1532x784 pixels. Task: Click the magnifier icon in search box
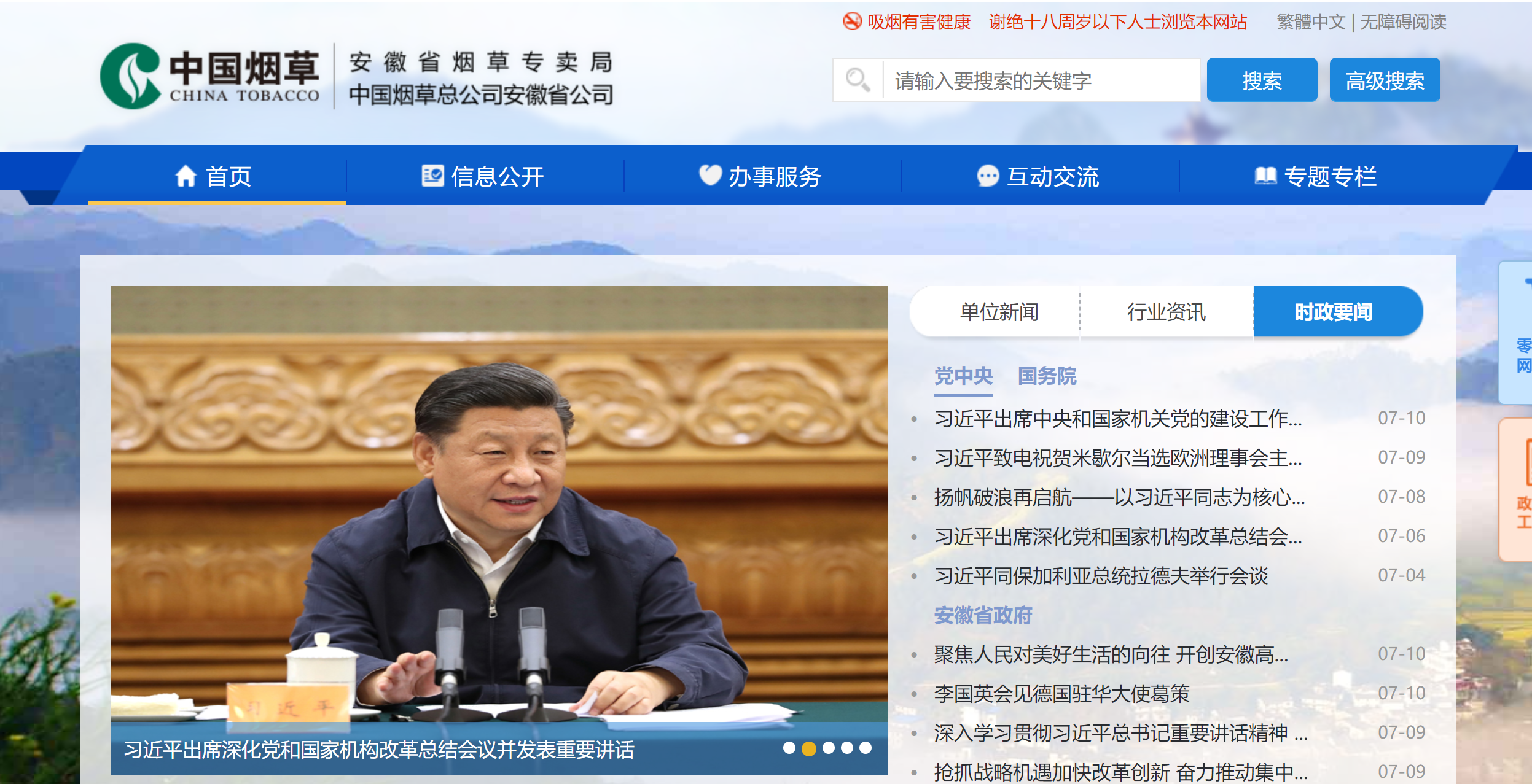click(x=858, y=80)
